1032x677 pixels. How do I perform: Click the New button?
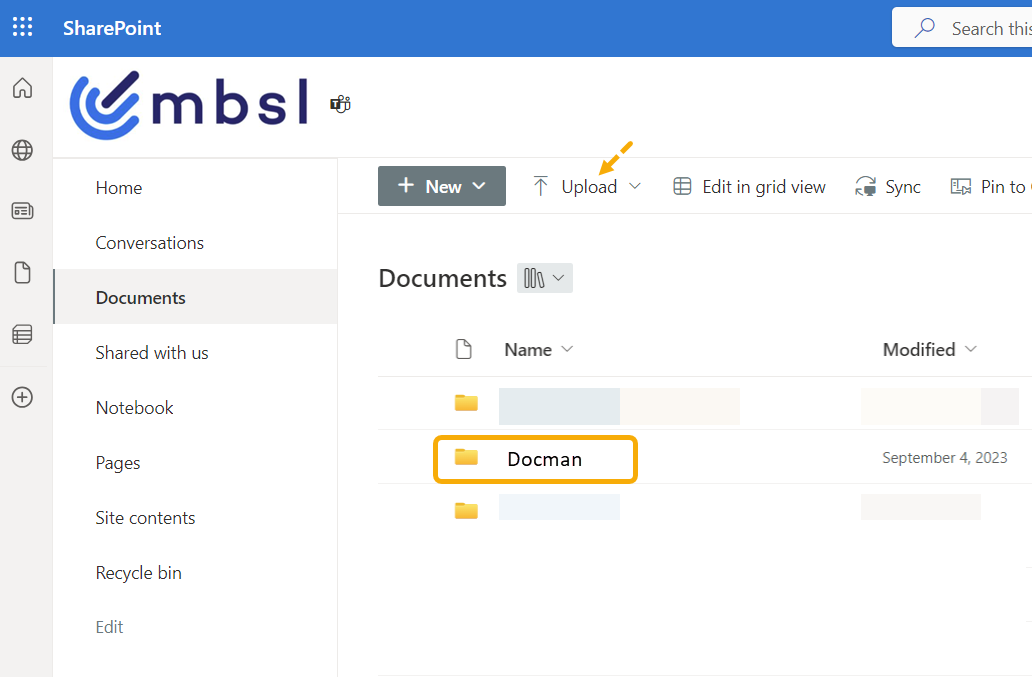442,186
